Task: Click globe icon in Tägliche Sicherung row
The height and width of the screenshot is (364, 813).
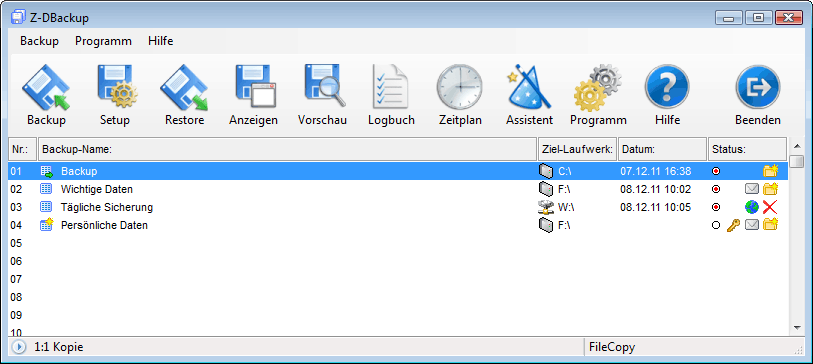Action: coord(752,207)
